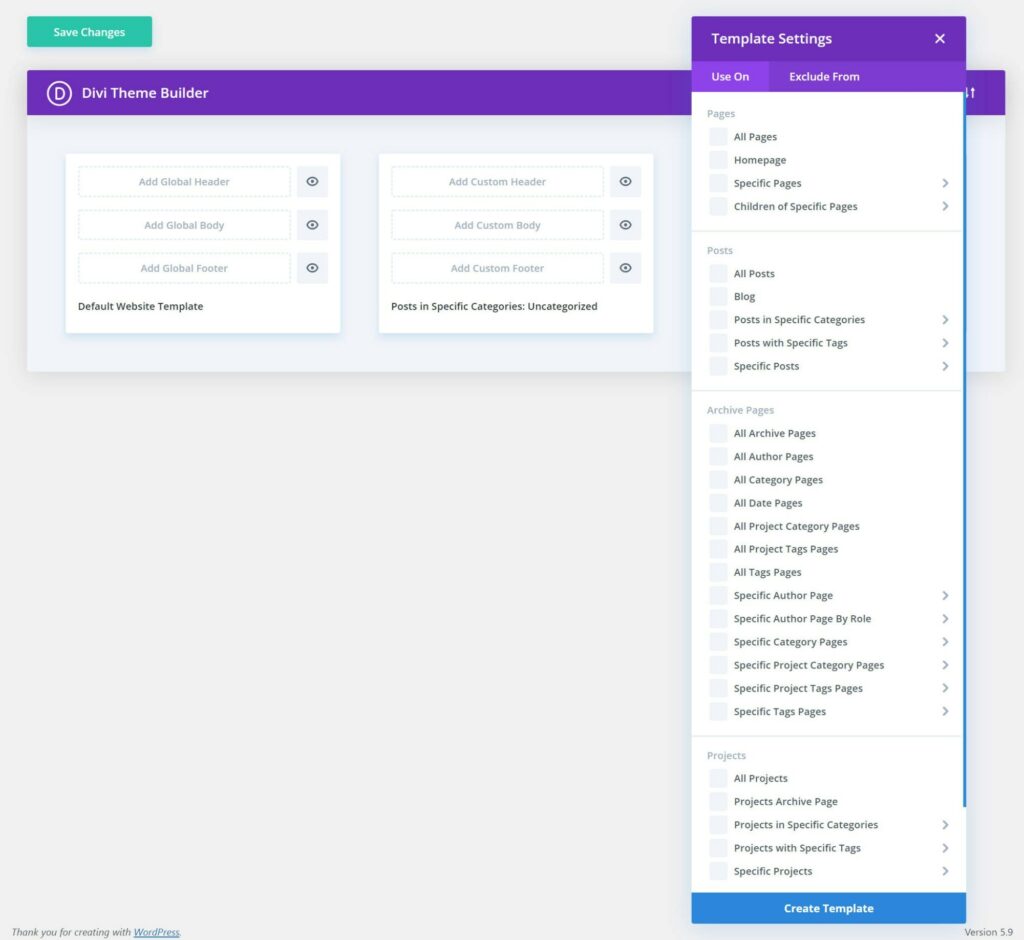Toggle visibility of the Global Footer
Screen dimensions: 1024x940
[x=312, y=268]
